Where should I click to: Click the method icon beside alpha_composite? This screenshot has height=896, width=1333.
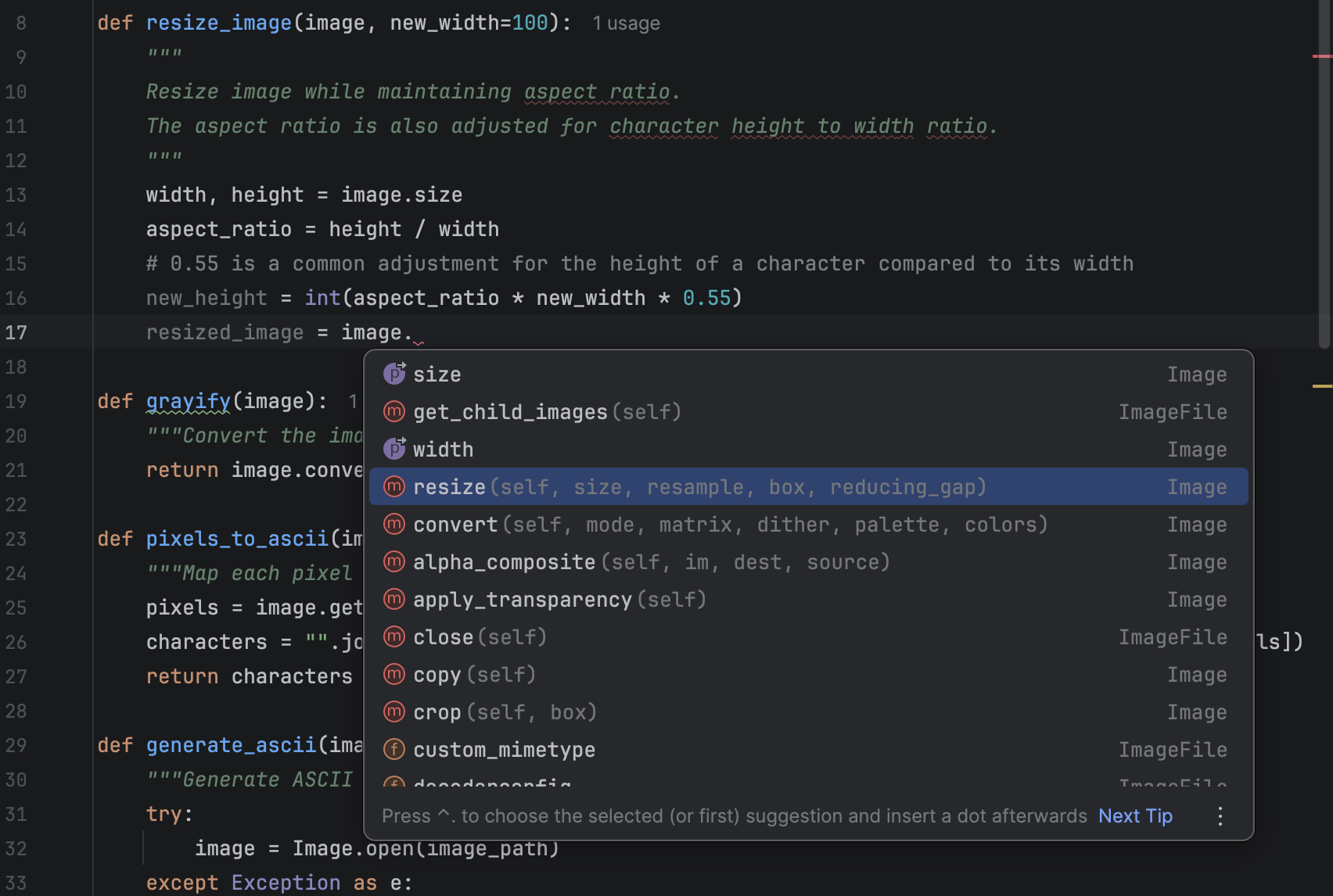394,561
